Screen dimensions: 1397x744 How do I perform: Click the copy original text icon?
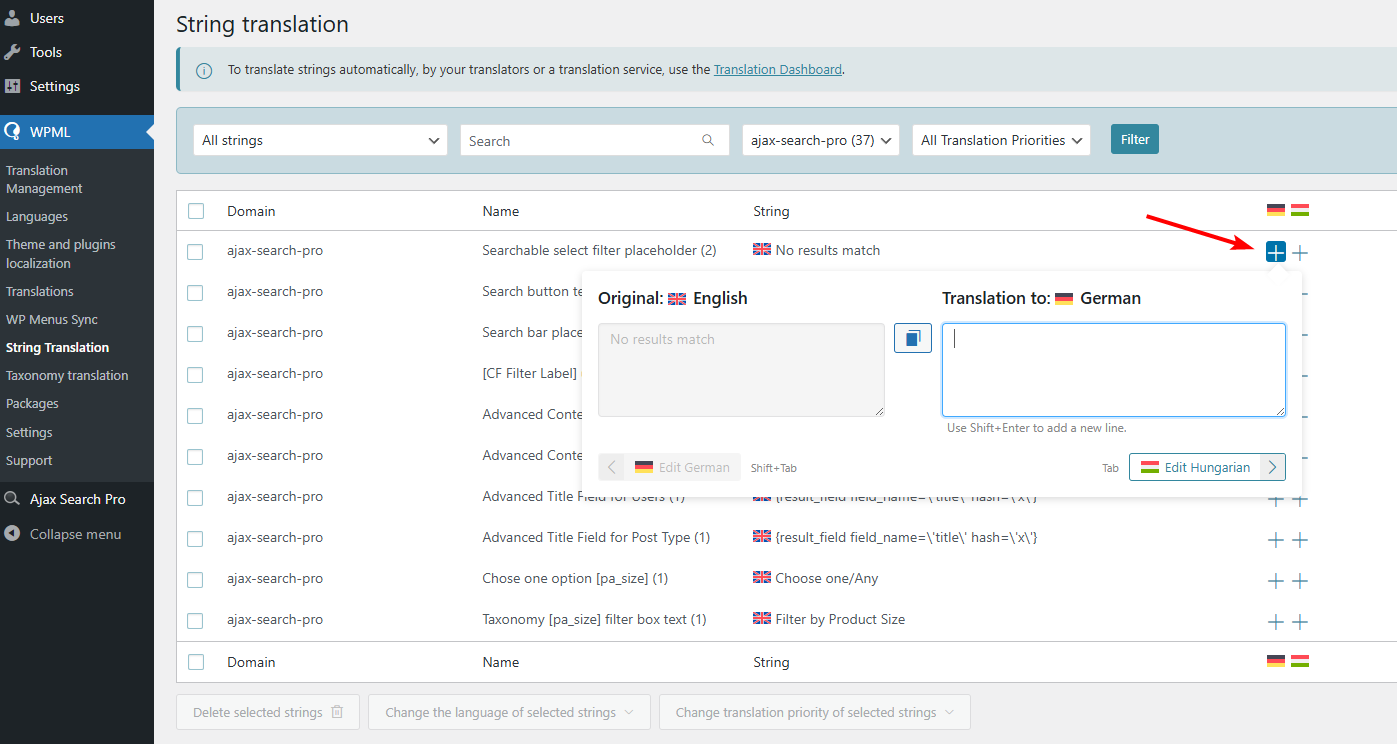pos(912,338)
